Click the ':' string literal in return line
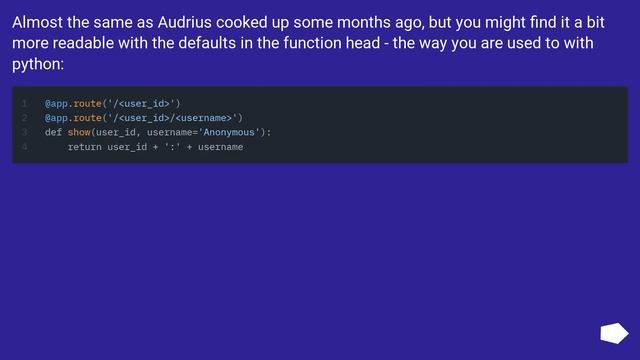 (173, 147)
